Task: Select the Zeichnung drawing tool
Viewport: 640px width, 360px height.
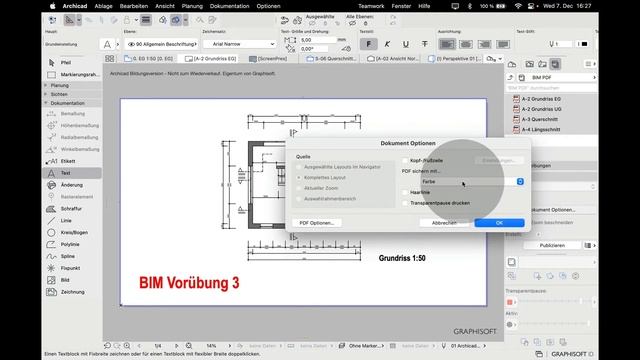Action: click(x=72, y=292)
